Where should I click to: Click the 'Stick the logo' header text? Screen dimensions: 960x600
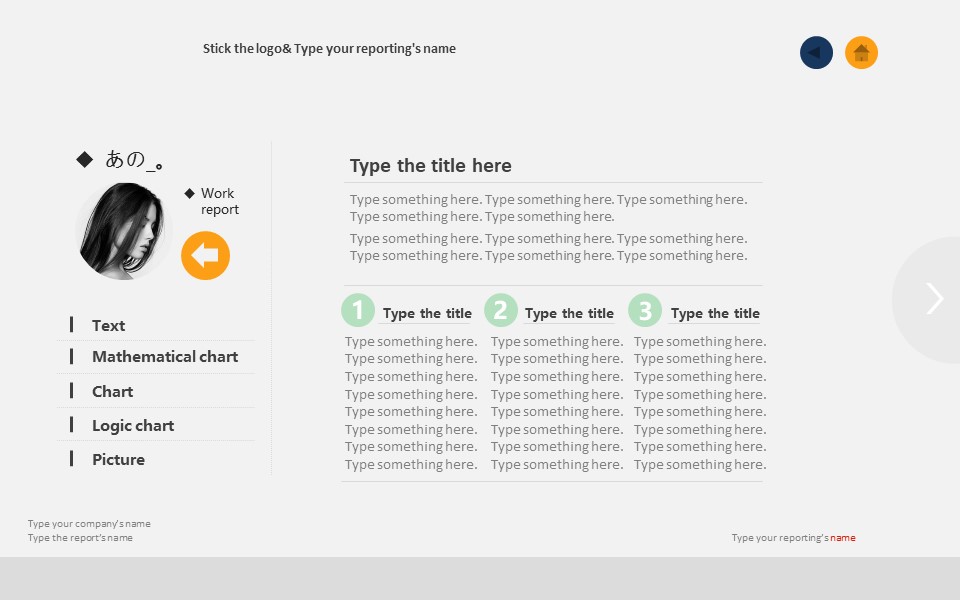tap(329, 49)
